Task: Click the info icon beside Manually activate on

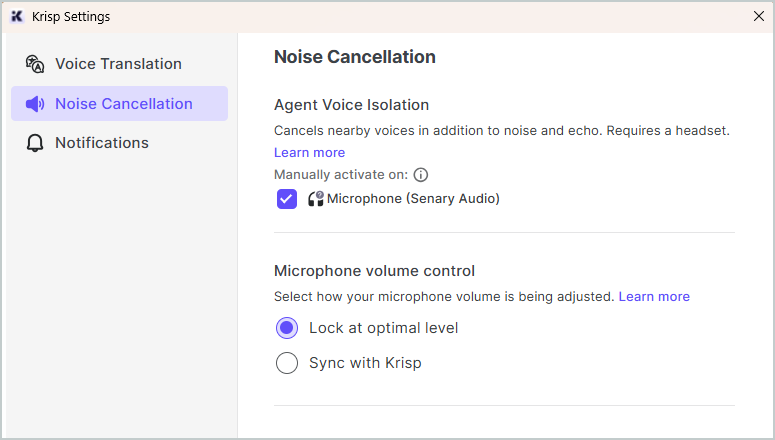Action: (x=421, y=175)
